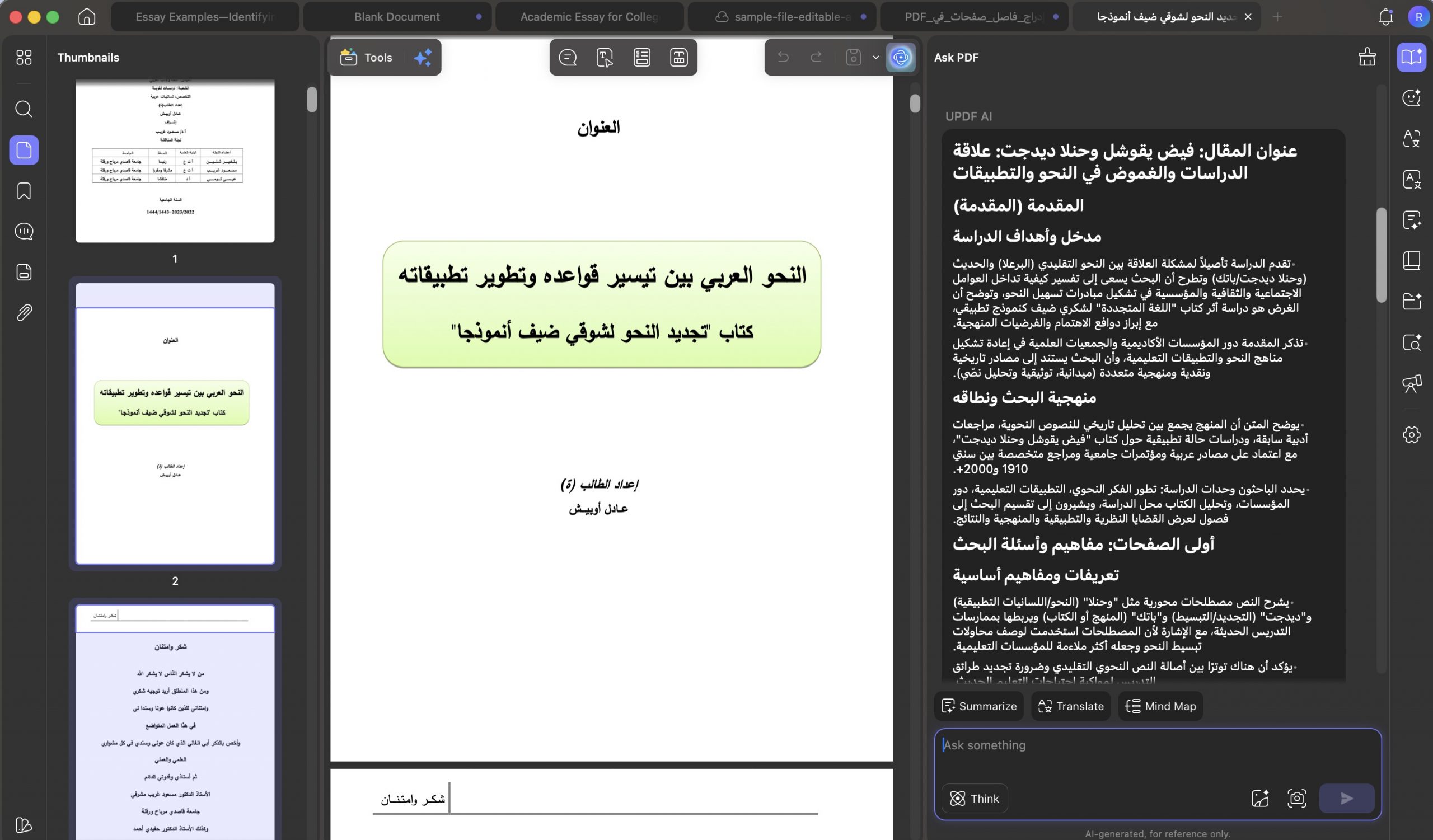1433x840 pixels.
Task: Click the document view scrollbar handle
Action: 915,104
